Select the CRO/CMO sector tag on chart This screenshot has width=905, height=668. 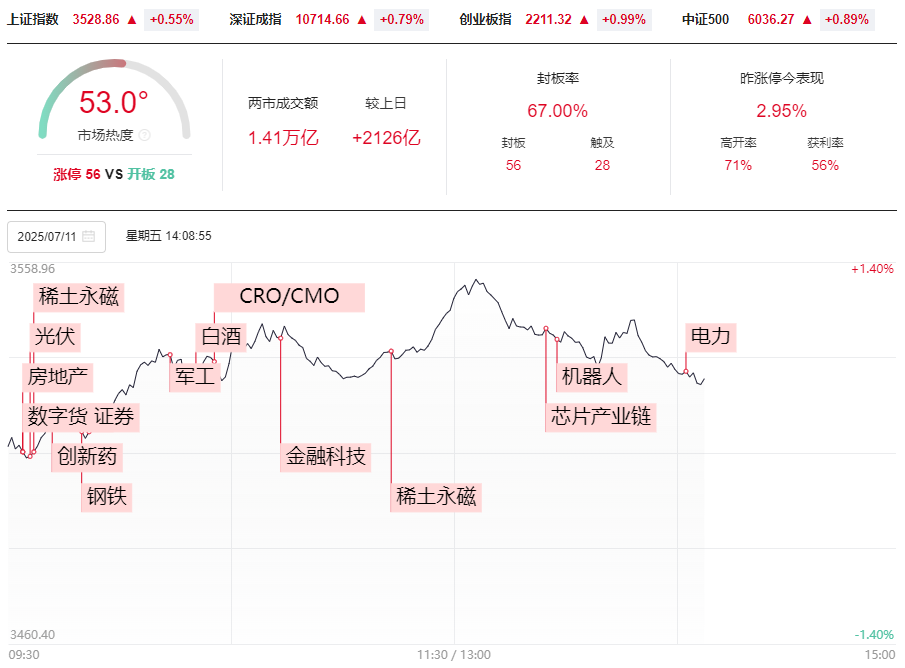pos(289,297)
